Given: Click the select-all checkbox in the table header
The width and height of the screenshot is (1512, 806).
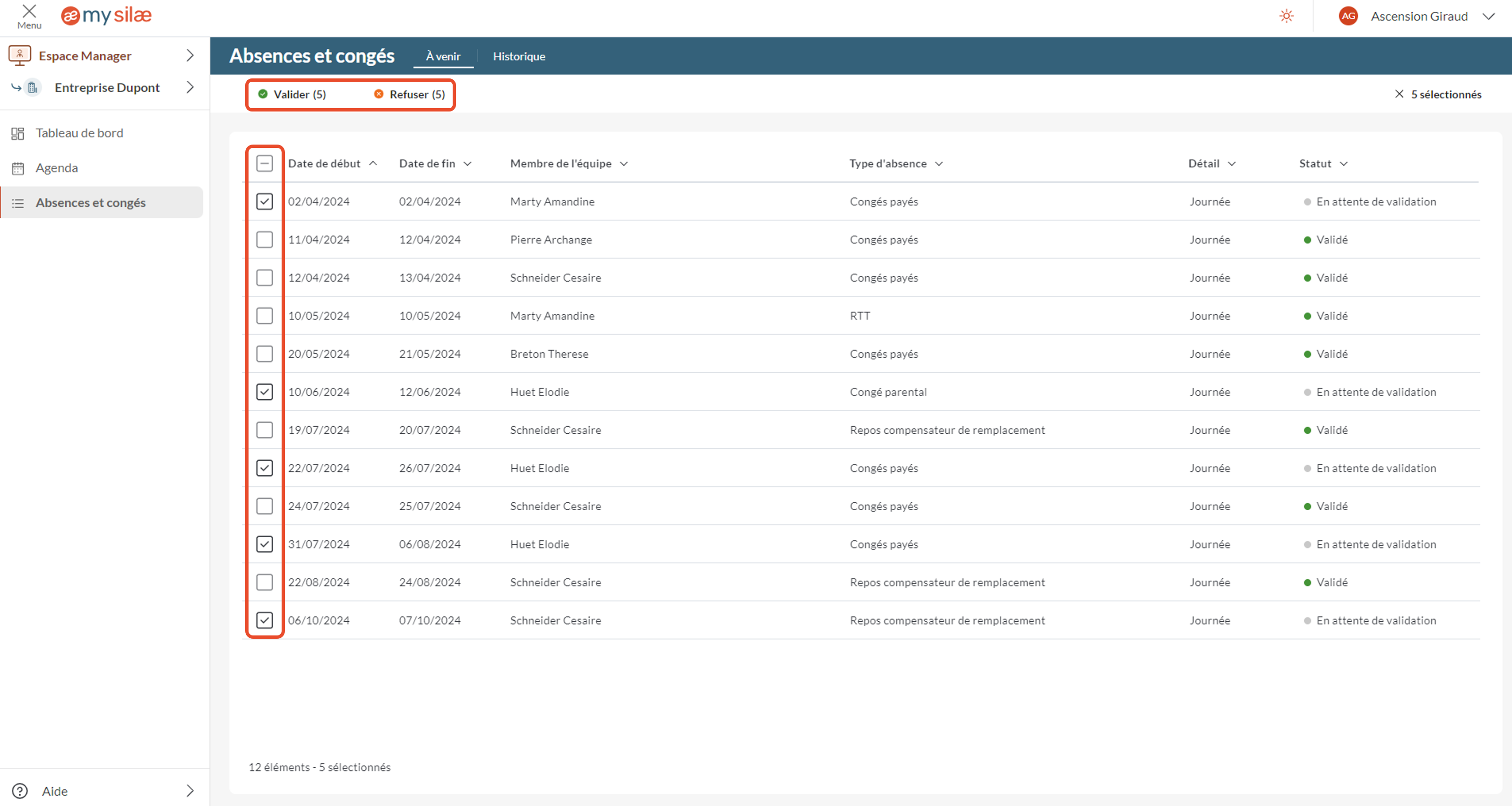Looking at the screenshot, I should (265, 164).
